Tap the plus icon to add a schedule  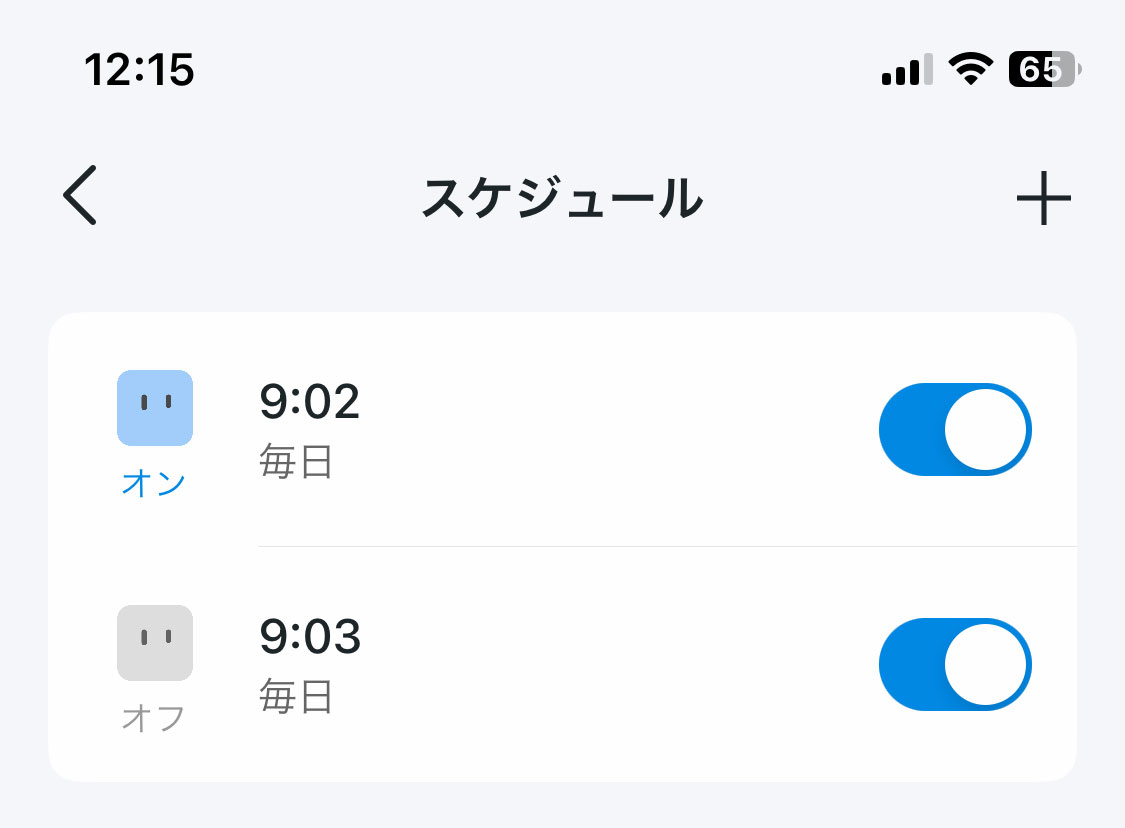click(1043, 197)
